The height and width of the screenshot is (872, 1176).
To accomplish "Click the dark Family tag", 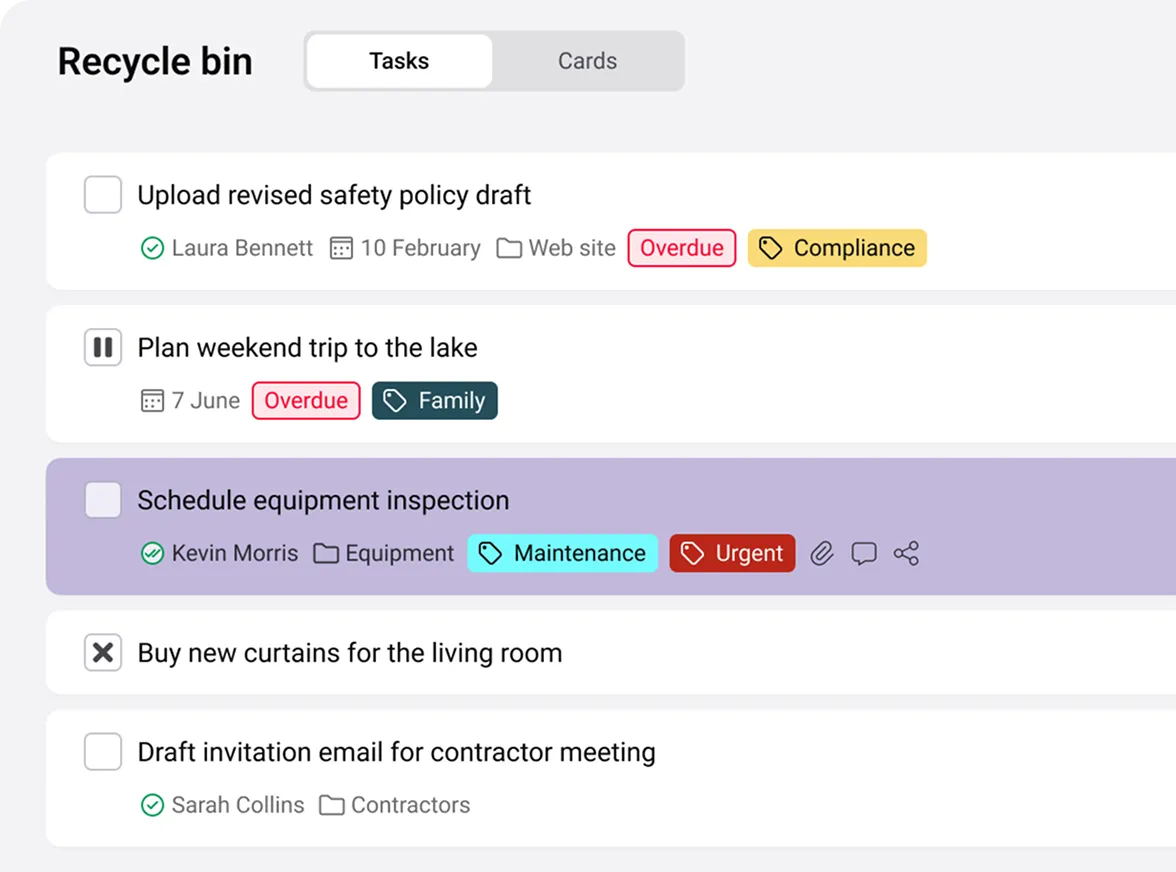I will click(434, 401).
